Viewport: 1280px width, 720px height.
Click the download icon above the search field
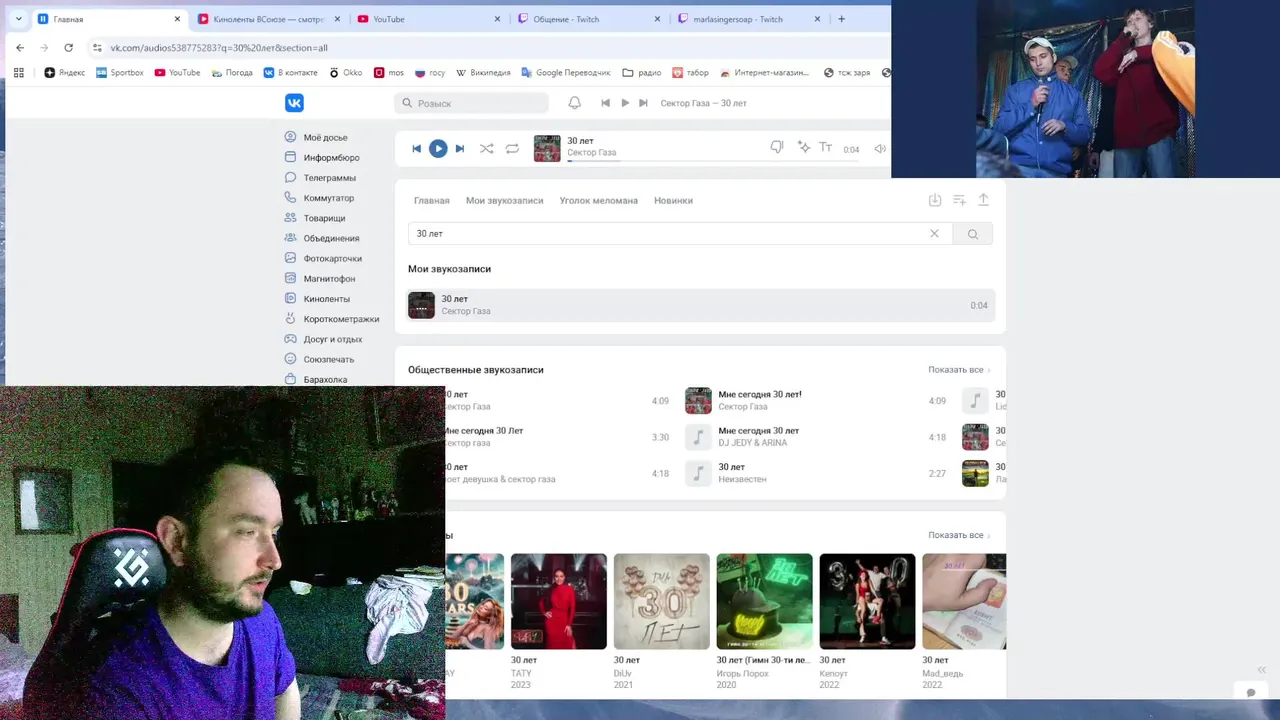coord(935,200)
